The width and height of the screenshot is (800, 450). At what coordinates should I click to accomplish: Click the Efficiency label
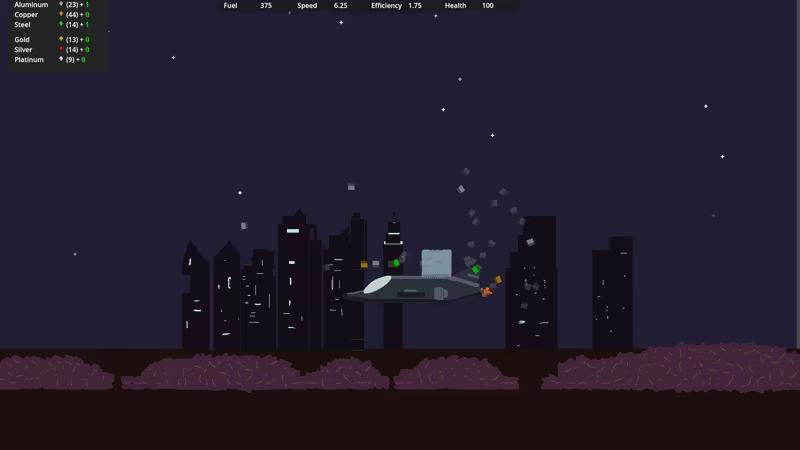[386, 6]
